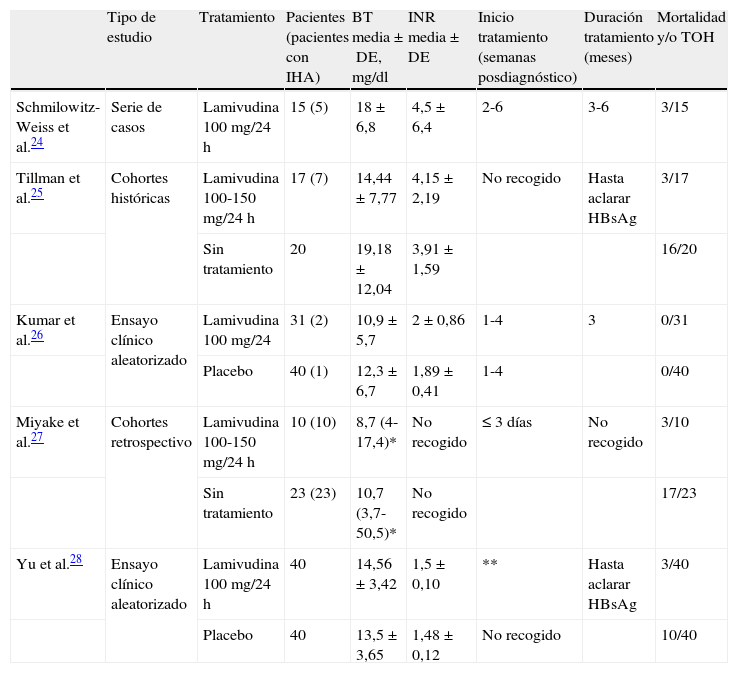Click the 'Pacientes (pacientes con IHA)' header

314,47
